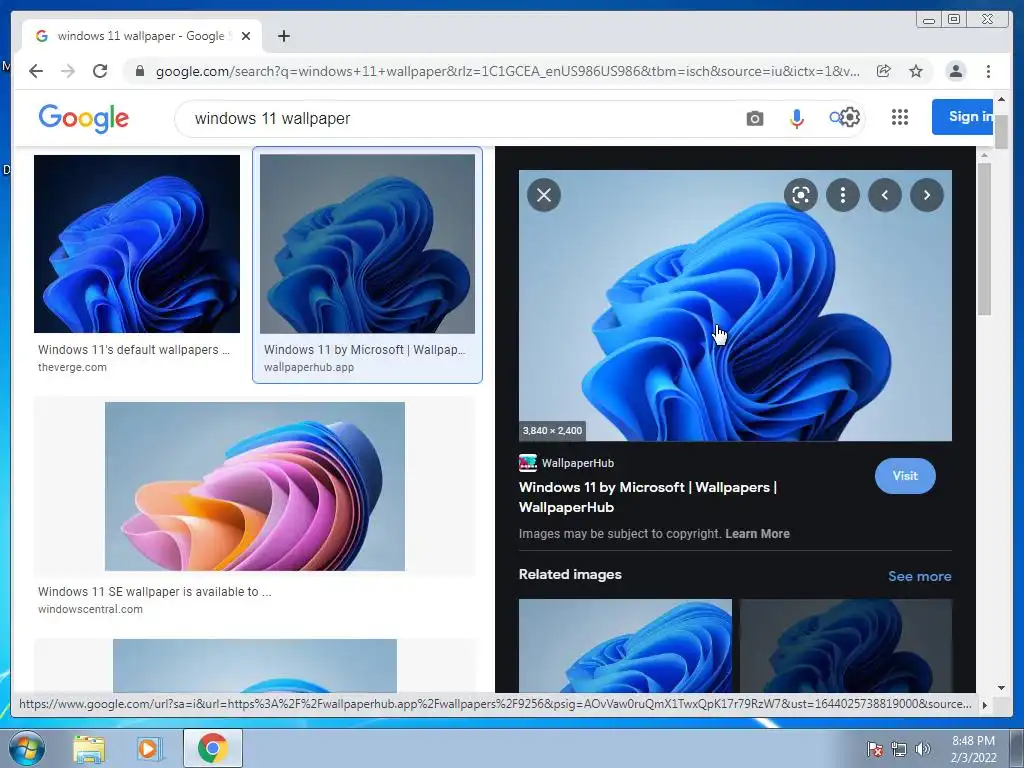View site information via lock icon
Image resolution: width=1024 pixels, height=768 pixels.
139,71
